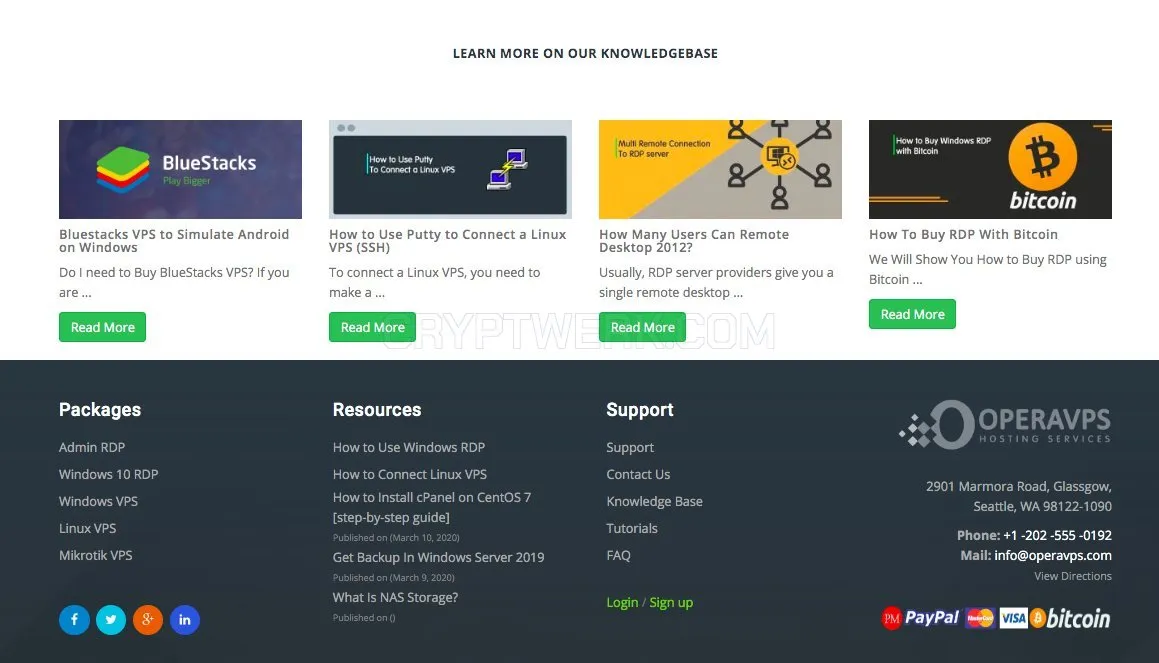
Task: Open the Putty Linux VPS article thumbnail
Action: tap(450, 169)
